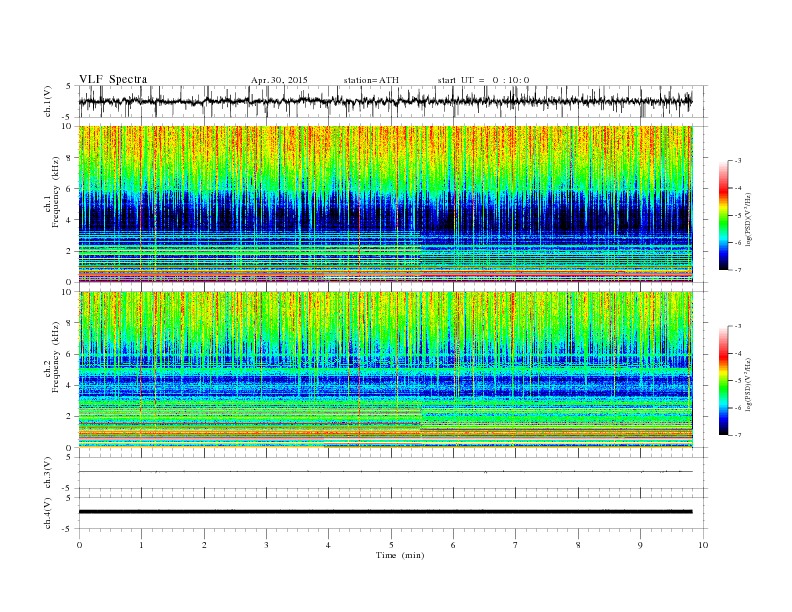Screen dimensions: 792x612
Task: Click the time axis tick label "5"
Action: (391, 545)
